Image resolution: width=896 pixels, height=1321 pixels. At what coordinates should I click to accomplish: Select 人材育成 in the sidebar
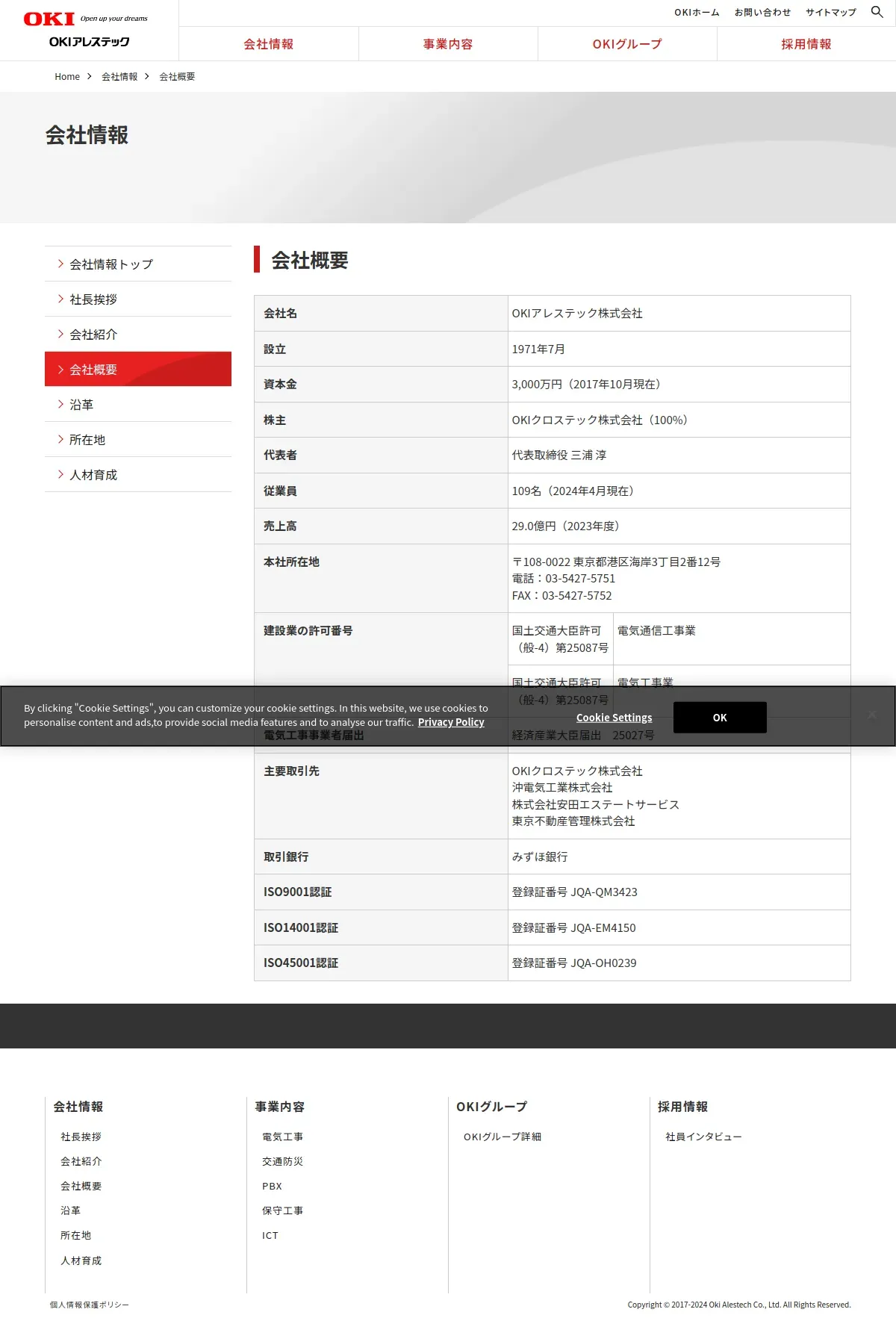(138, 474)
